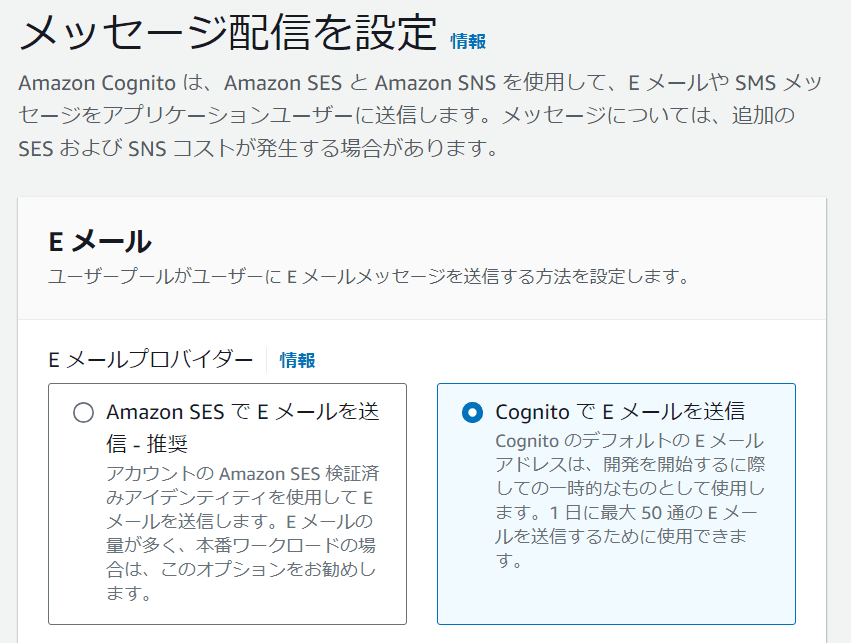851x643 pixels.
Task: Select the Amazon SES radio button
Action: (x=84, y=412)
